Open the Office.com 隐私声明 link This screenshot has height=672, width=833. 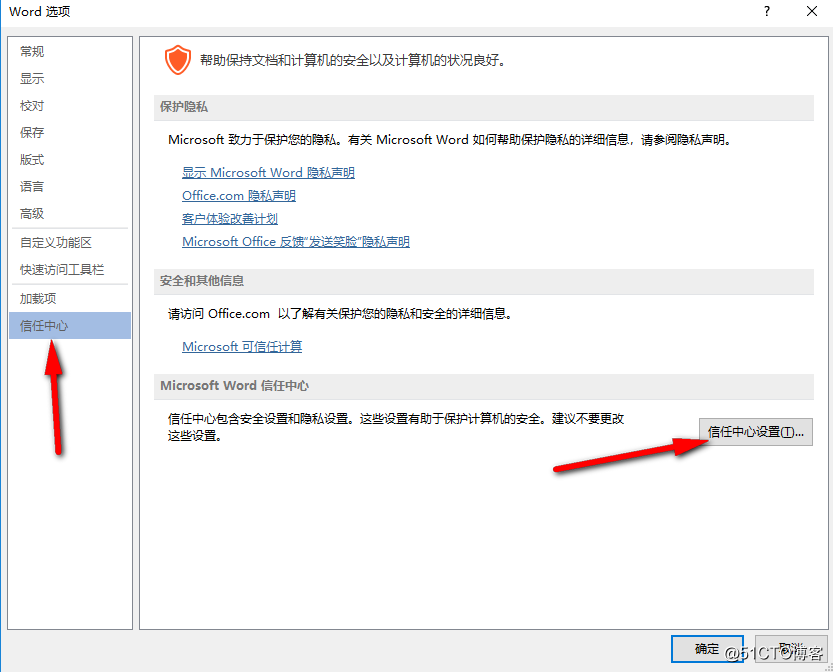[x=239, y=196]
